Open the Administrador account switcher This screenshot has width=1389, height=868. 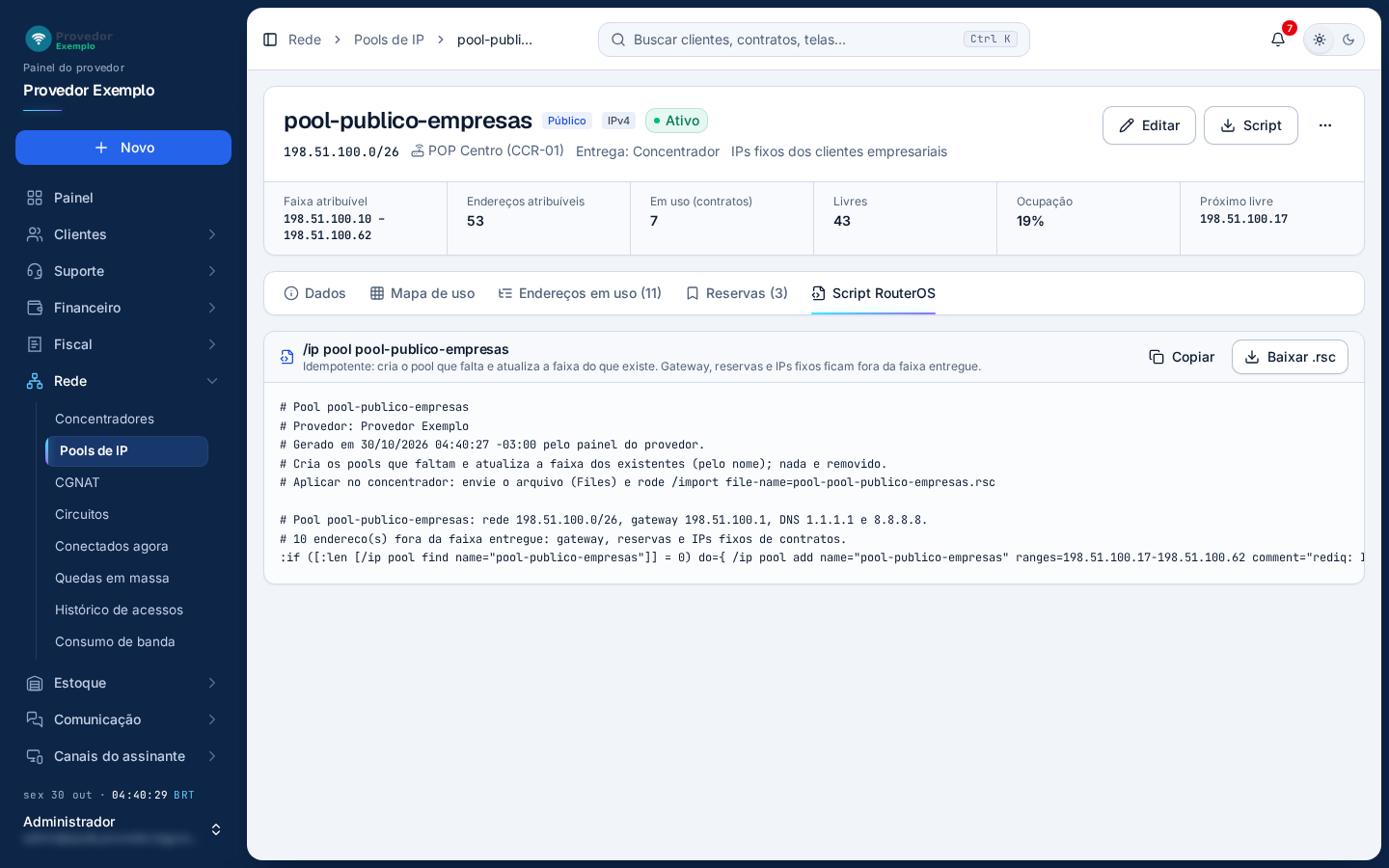pos(123,829)
